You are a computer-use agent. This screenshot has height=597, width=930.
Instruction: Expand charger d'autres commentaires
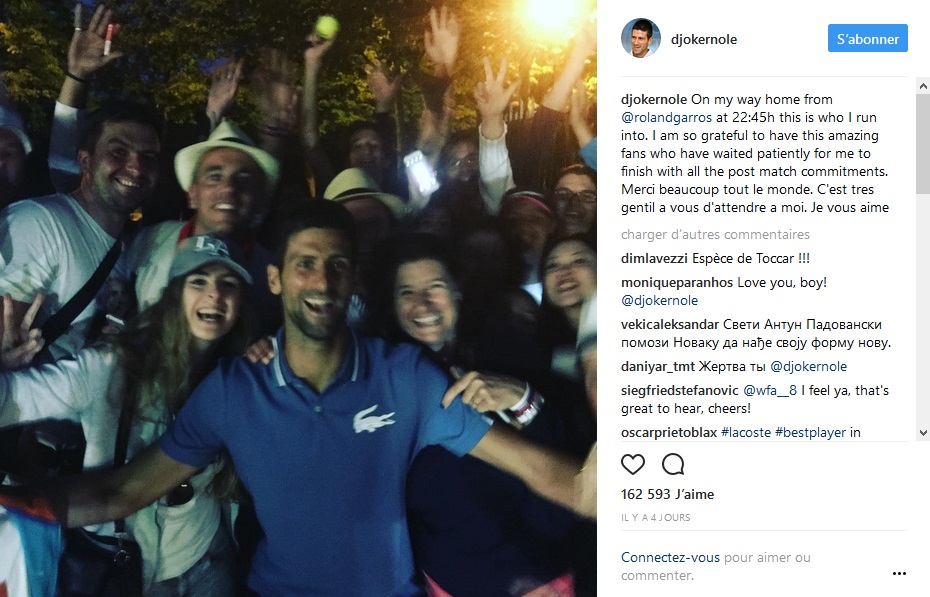[715, 234]
